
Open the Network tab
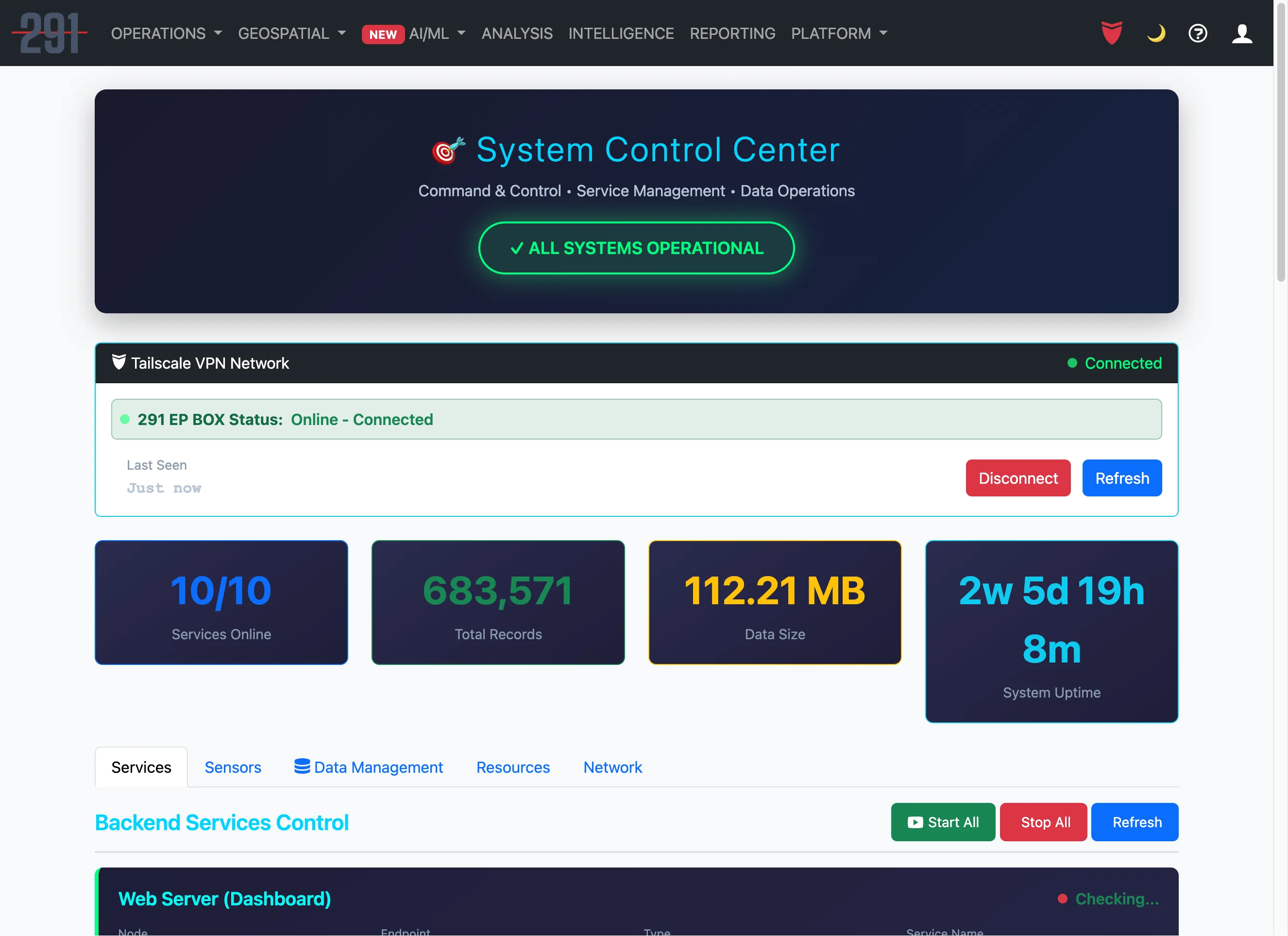(x=613, y=767)
